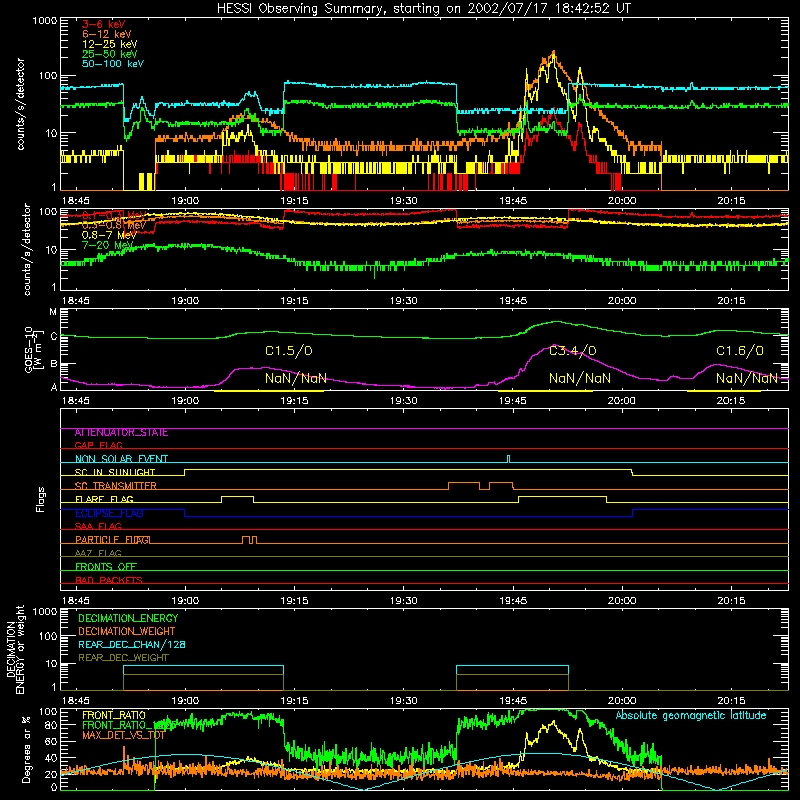Click the BAD_PACKETS flag label
The width and height of the screenshot is (800, 800).
tap(109, 580)
